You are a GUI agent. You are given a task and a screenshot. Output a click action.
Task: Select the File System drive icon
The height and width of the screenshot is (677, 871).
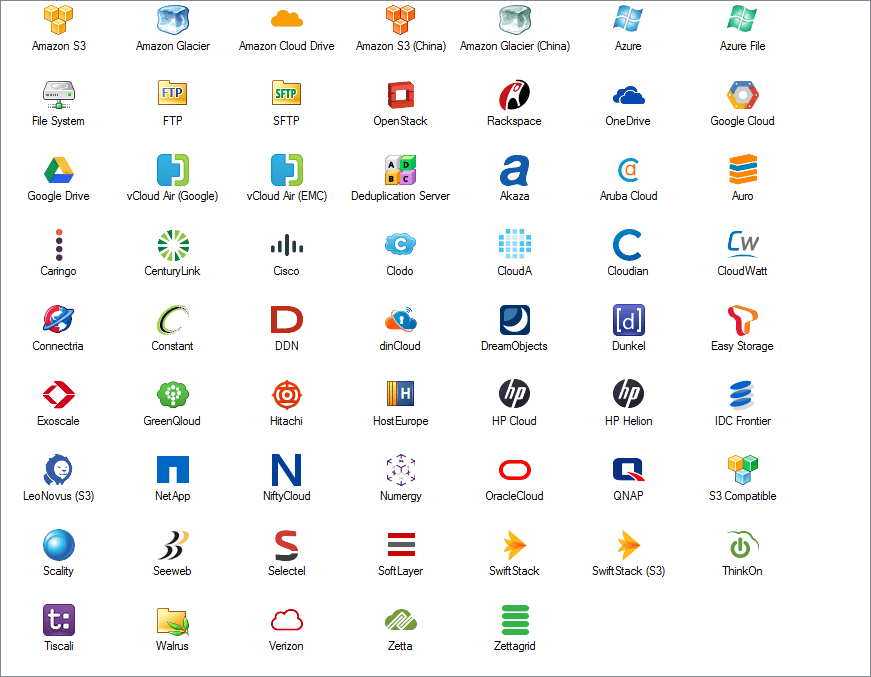point(58,94)
